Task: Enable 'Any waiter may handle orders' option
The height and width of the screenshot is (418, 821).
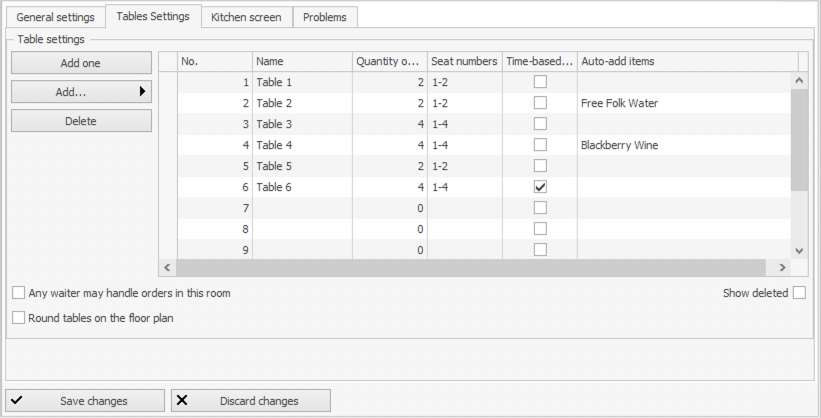Action: tap(19, 293)
